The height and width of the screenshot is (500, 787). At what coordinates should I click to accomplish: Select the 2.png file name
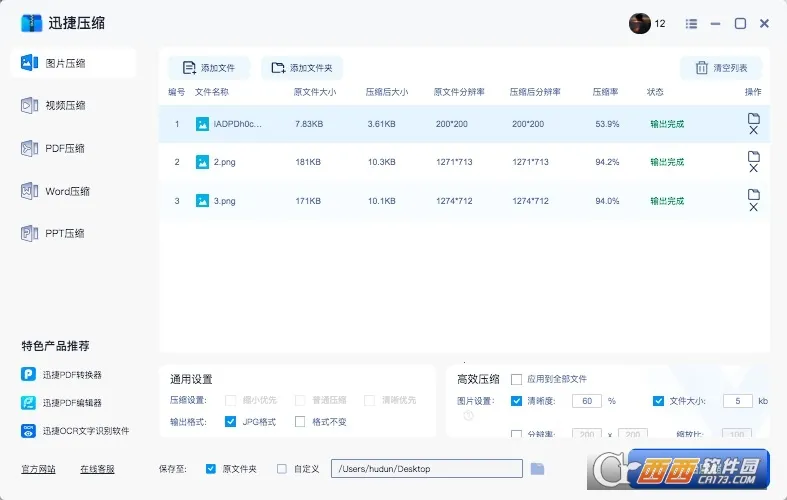point(224,162)
